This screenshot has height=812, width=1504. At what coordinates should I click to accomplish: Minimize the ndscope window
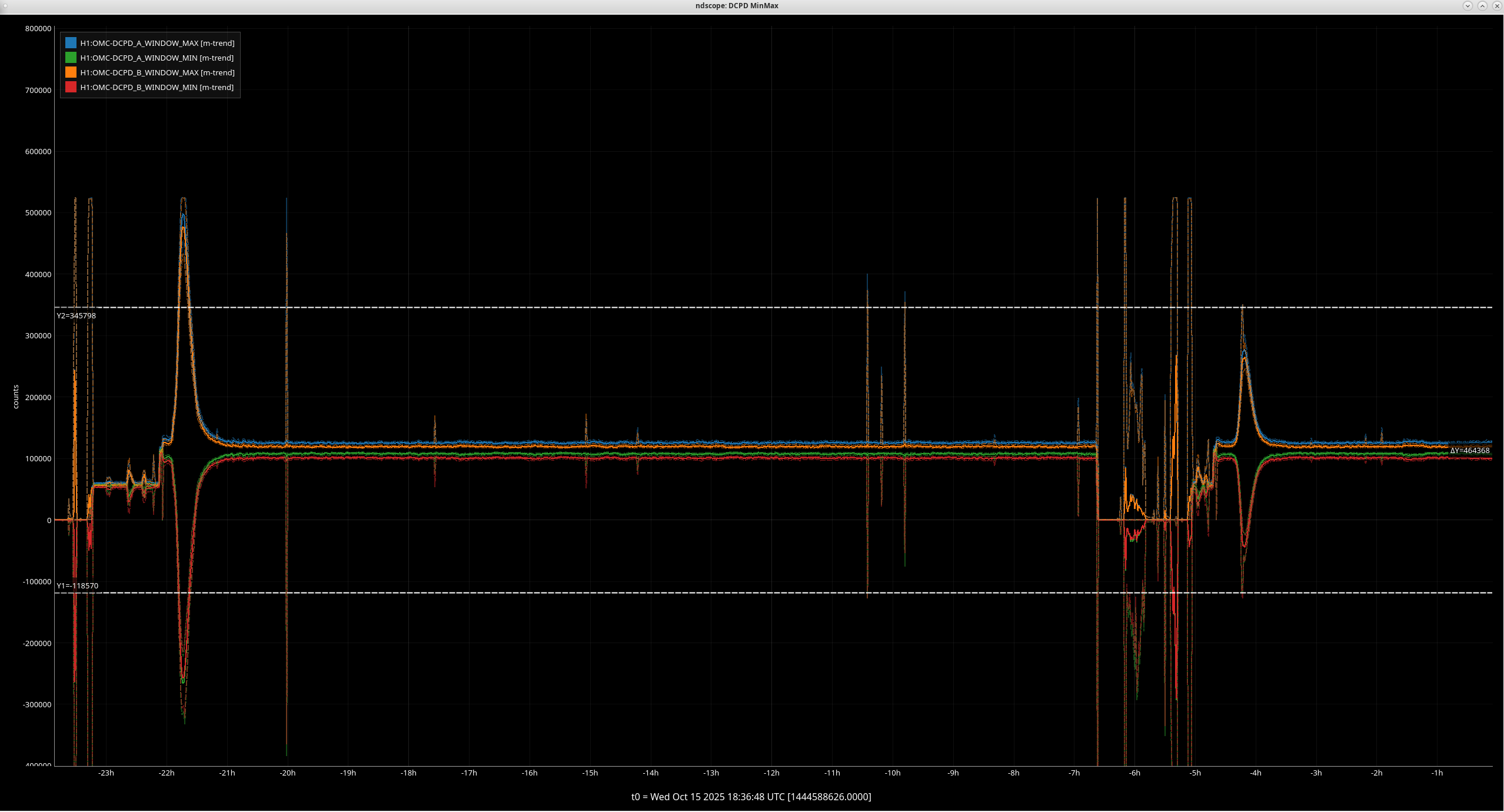(1468, 5)
